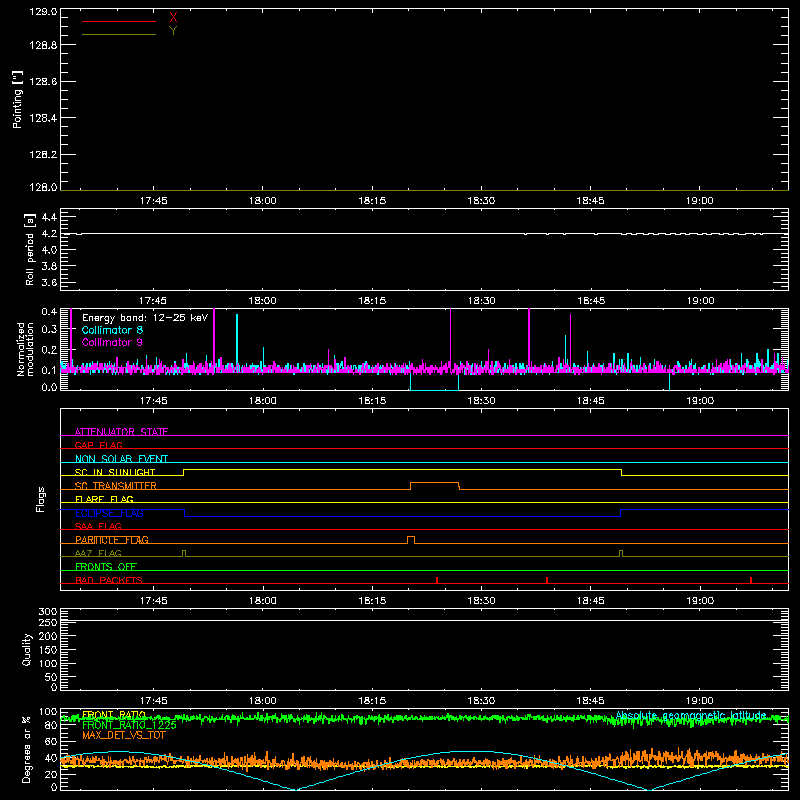This screenshot has width=800, height=800.
Task: Select the 20 tick on Degrees axis
Action: click(x=51, y=774)
